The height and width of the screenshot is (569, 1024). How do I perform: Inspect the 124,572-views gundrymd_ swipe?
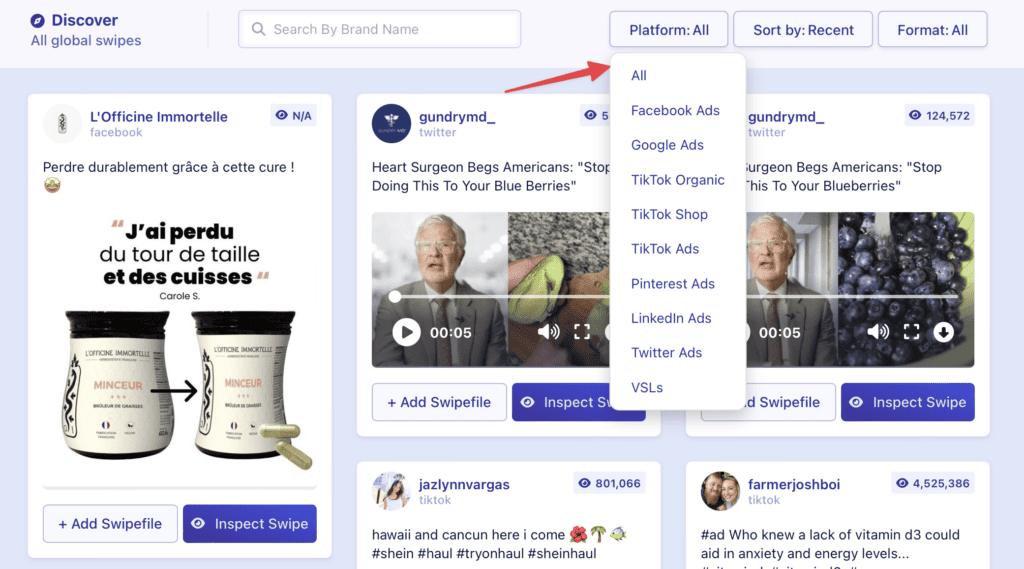908,402
